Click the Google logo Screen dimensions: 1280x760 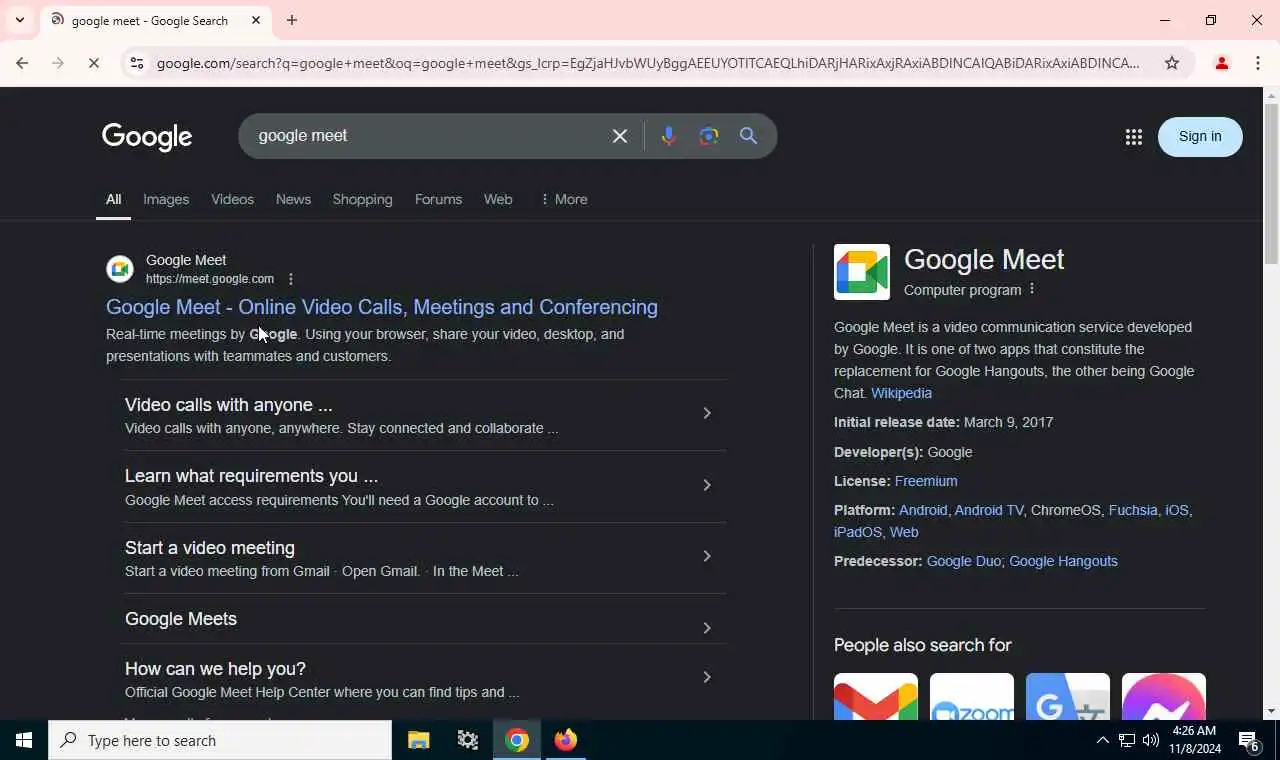click(x=147, y=137)
